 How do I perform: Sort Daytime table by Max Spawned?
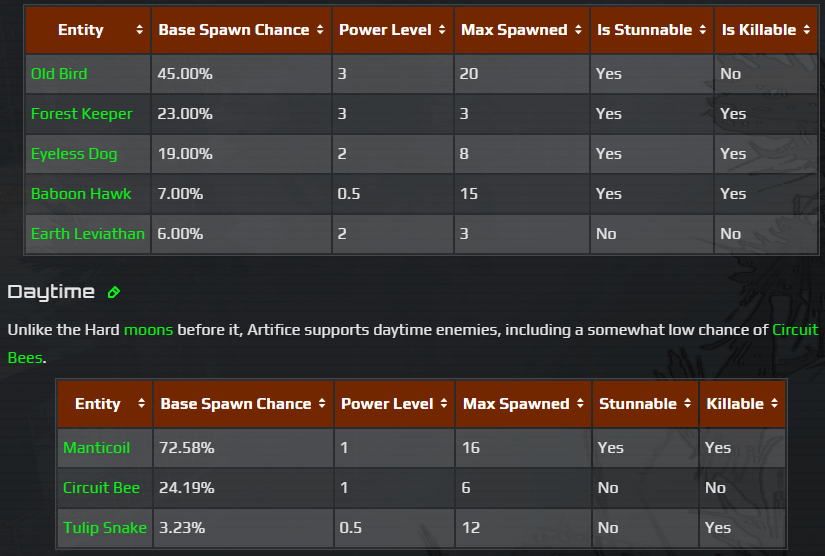523,404
